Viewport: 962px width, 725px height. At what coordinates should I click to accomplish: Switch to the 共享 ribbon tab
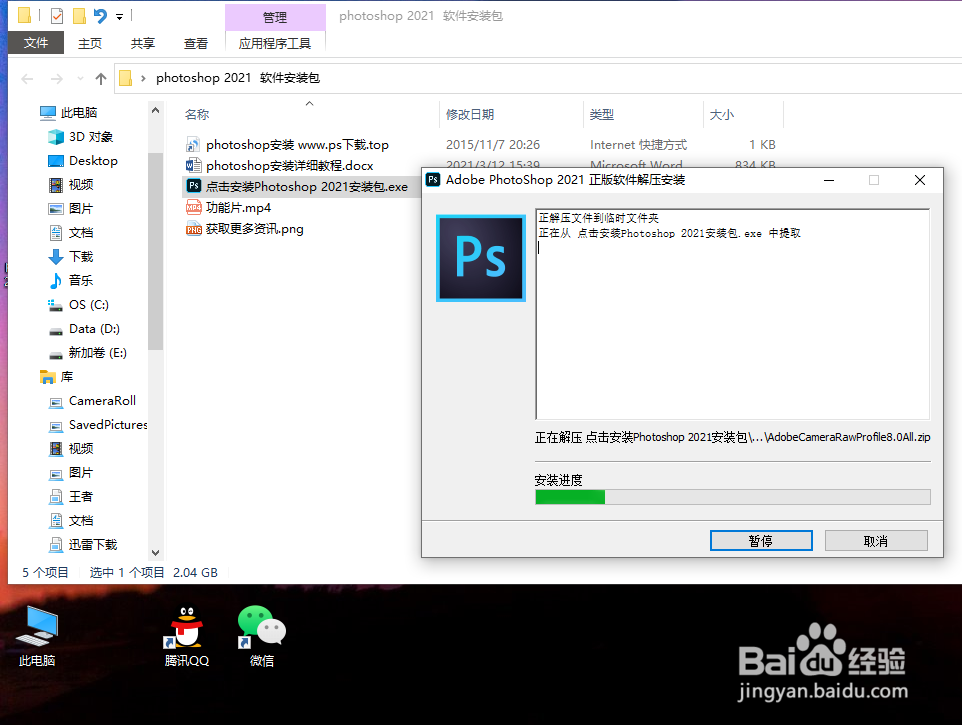click(142, 43)
